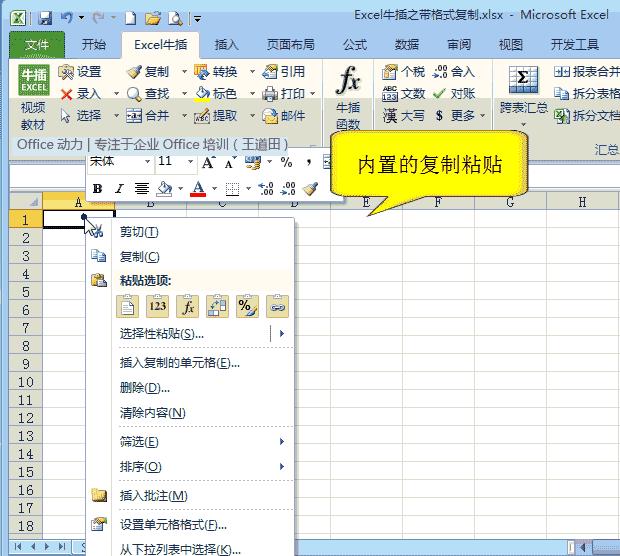Click paste transpose option icon
The image size is (620, 556).
click(x=217, y=306)
